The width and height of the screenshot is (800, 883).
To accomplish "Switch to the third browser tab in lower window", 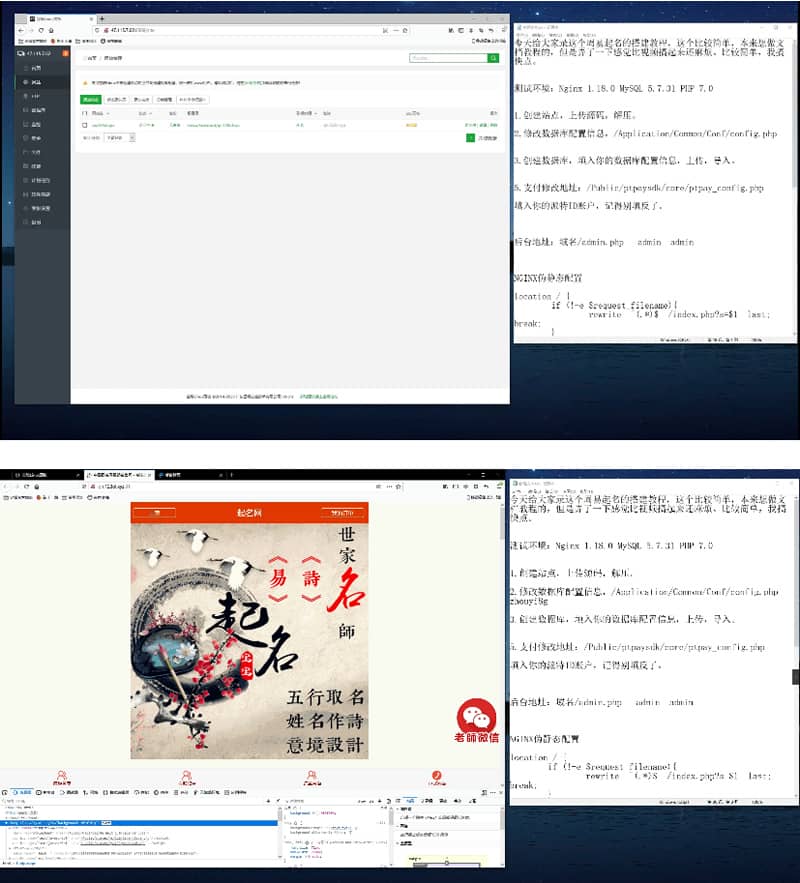I will 190,475.
